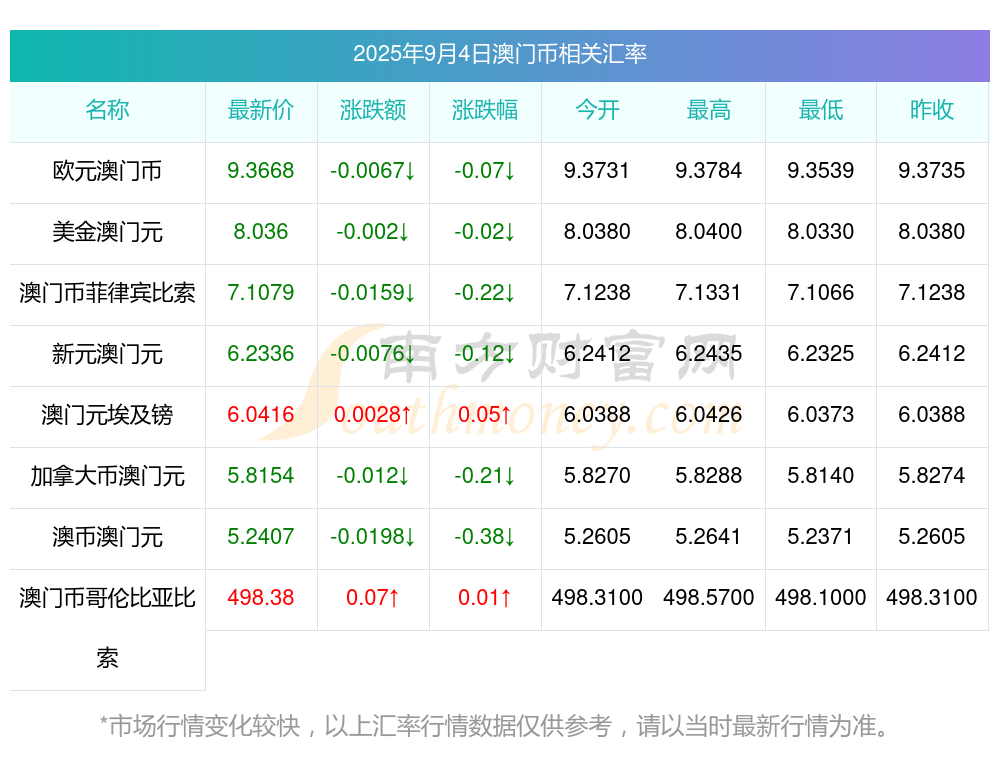This screenshot has width=1000, height=757.
Task: Click change amount -0.002↓
Action: 373,232
